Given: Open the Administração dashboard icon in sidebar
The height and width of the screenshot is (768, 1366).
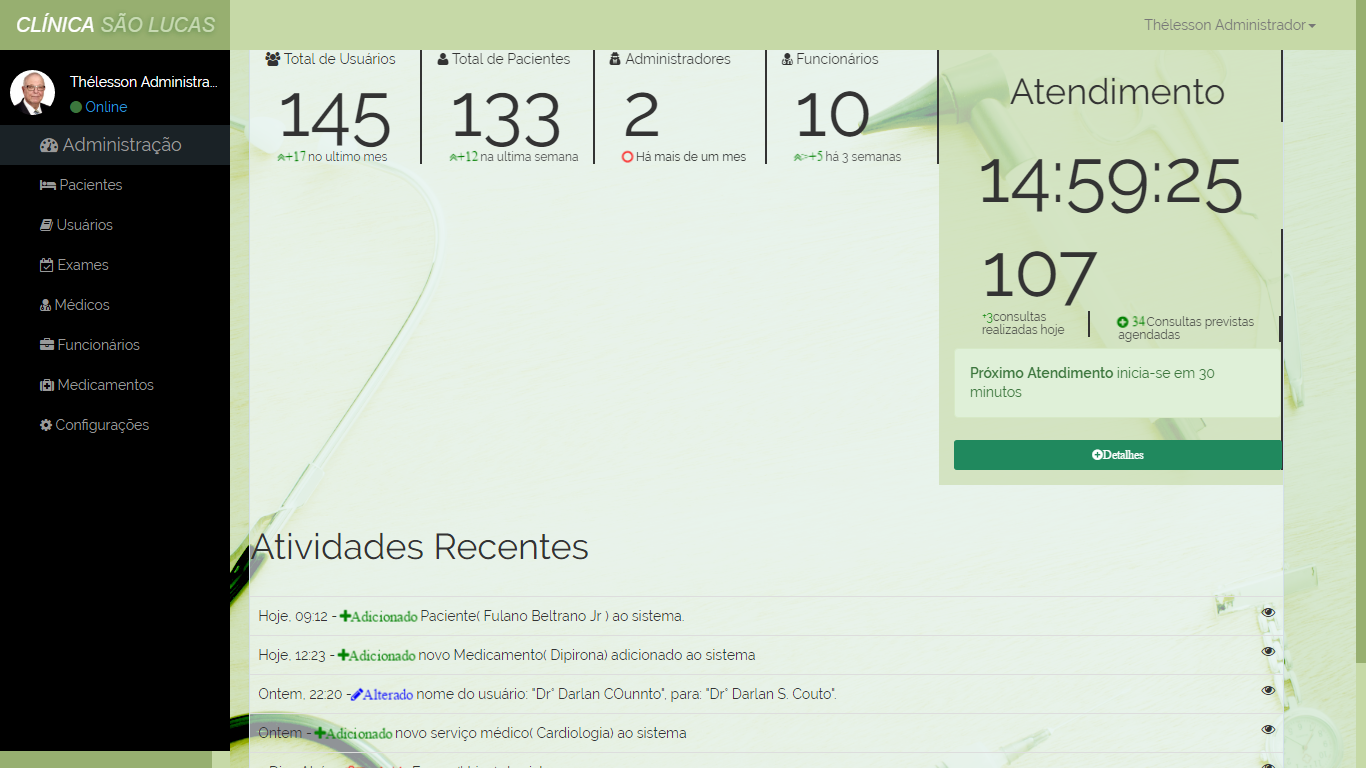Looking at the screenshot, I should 49,145.
